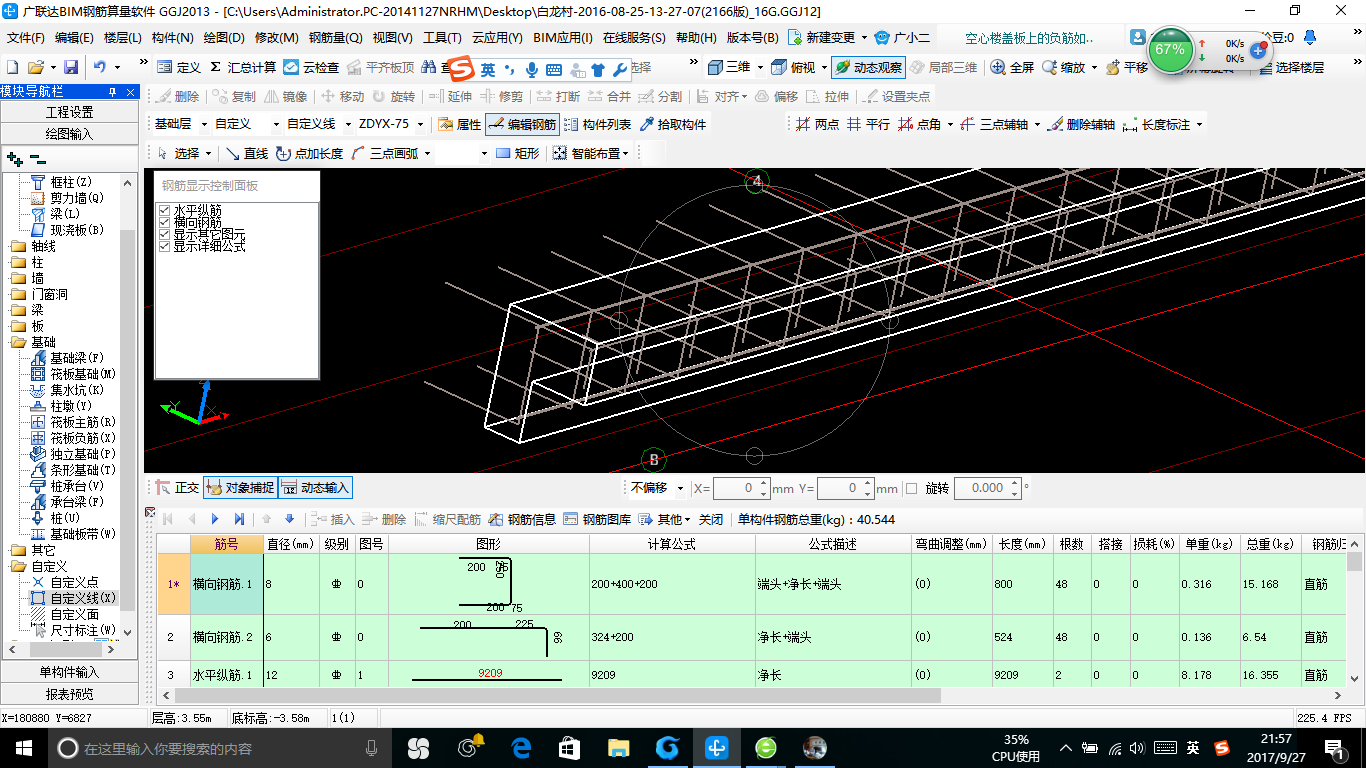The image size is (1366, 768).
Task: Click the rotation angle input field
Action: pos(987,488)
